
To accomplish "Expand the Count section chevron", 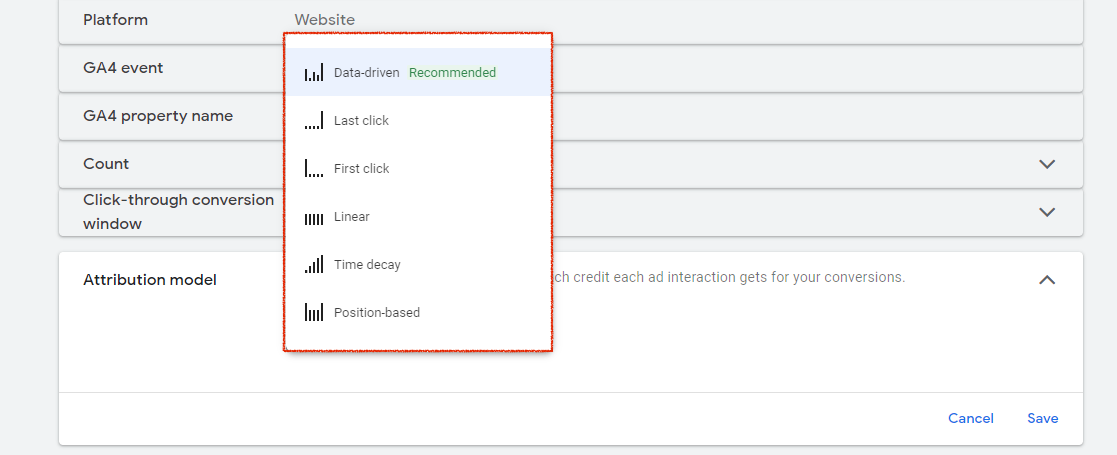I will coord(1046,164).
